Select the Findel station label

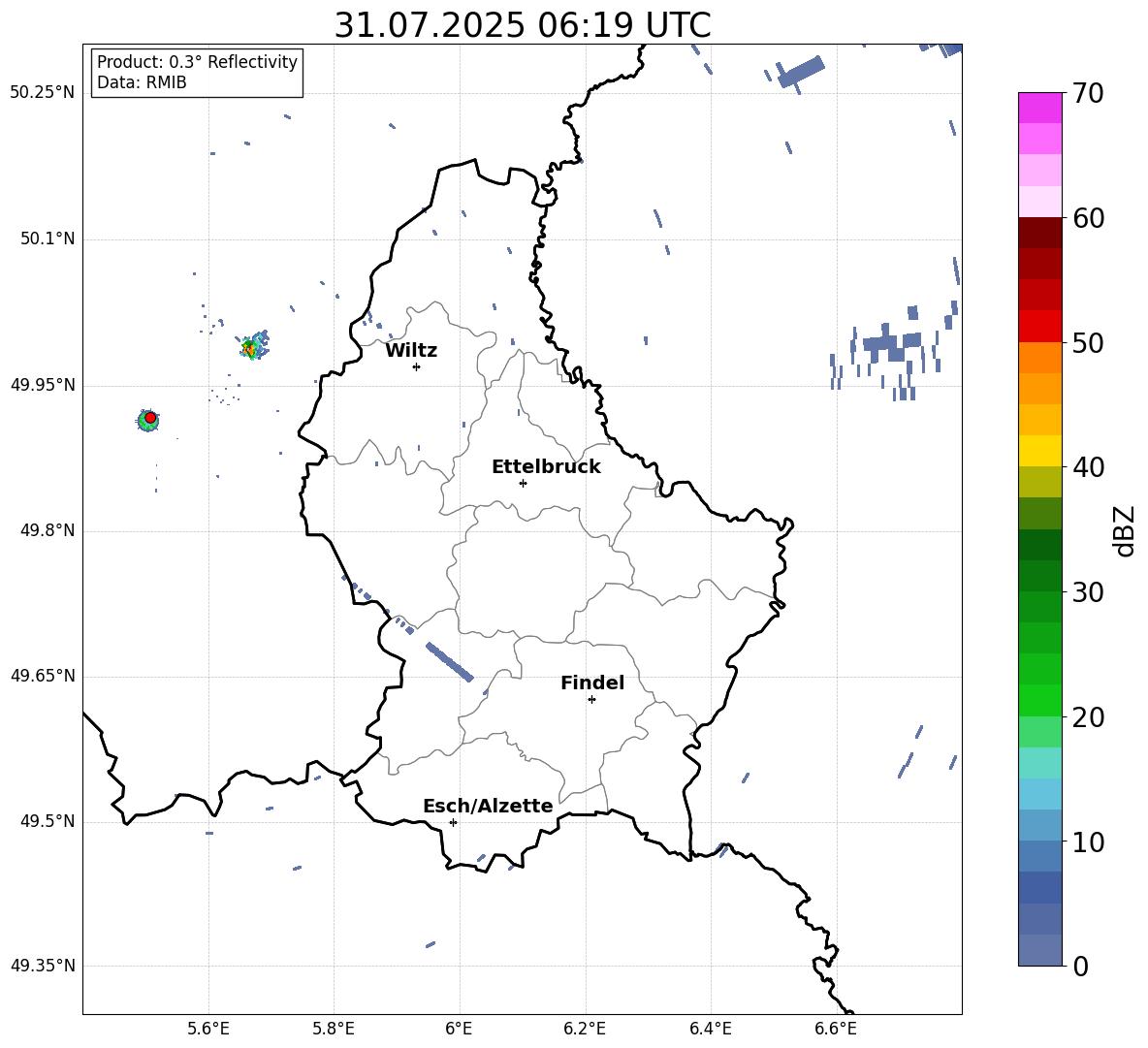point(592,683)
